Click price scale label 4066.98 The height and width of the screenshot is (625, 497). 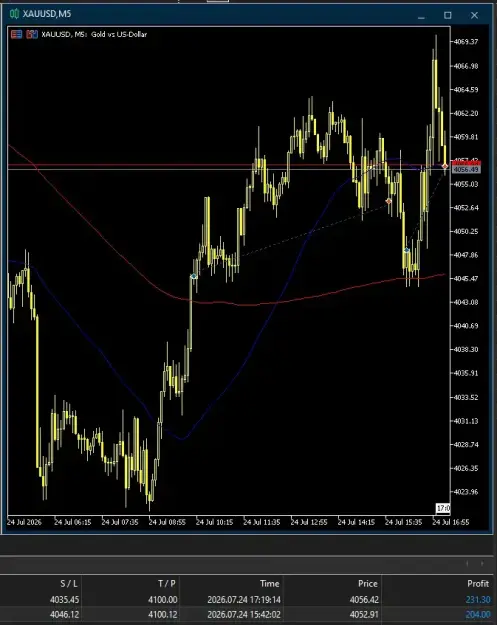466,66
